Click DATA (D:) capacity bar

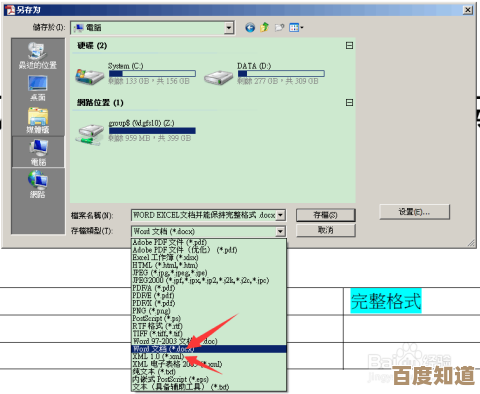281,73
